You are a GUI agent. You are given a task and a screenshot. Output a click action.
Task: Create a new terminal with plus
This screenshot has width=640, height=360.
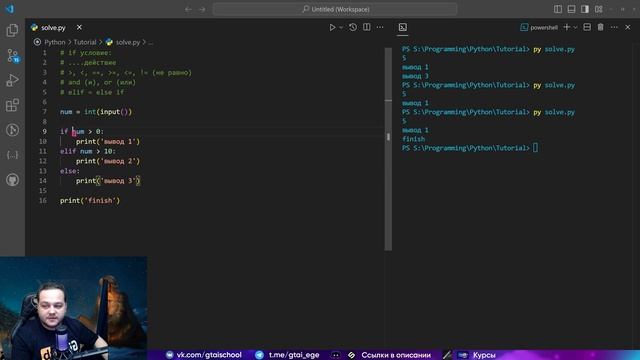[x=567, y=27]
